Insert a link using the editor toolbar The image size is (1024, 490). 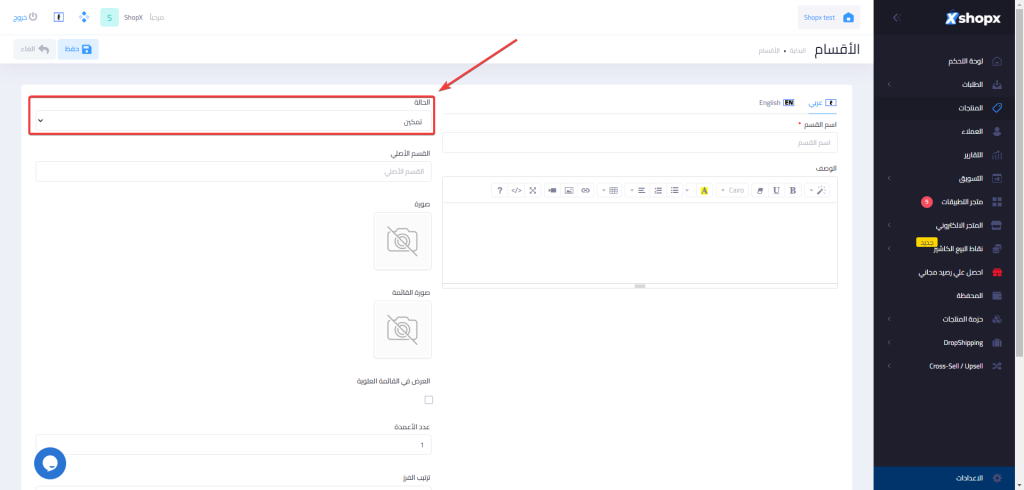[x=586, y=190]
